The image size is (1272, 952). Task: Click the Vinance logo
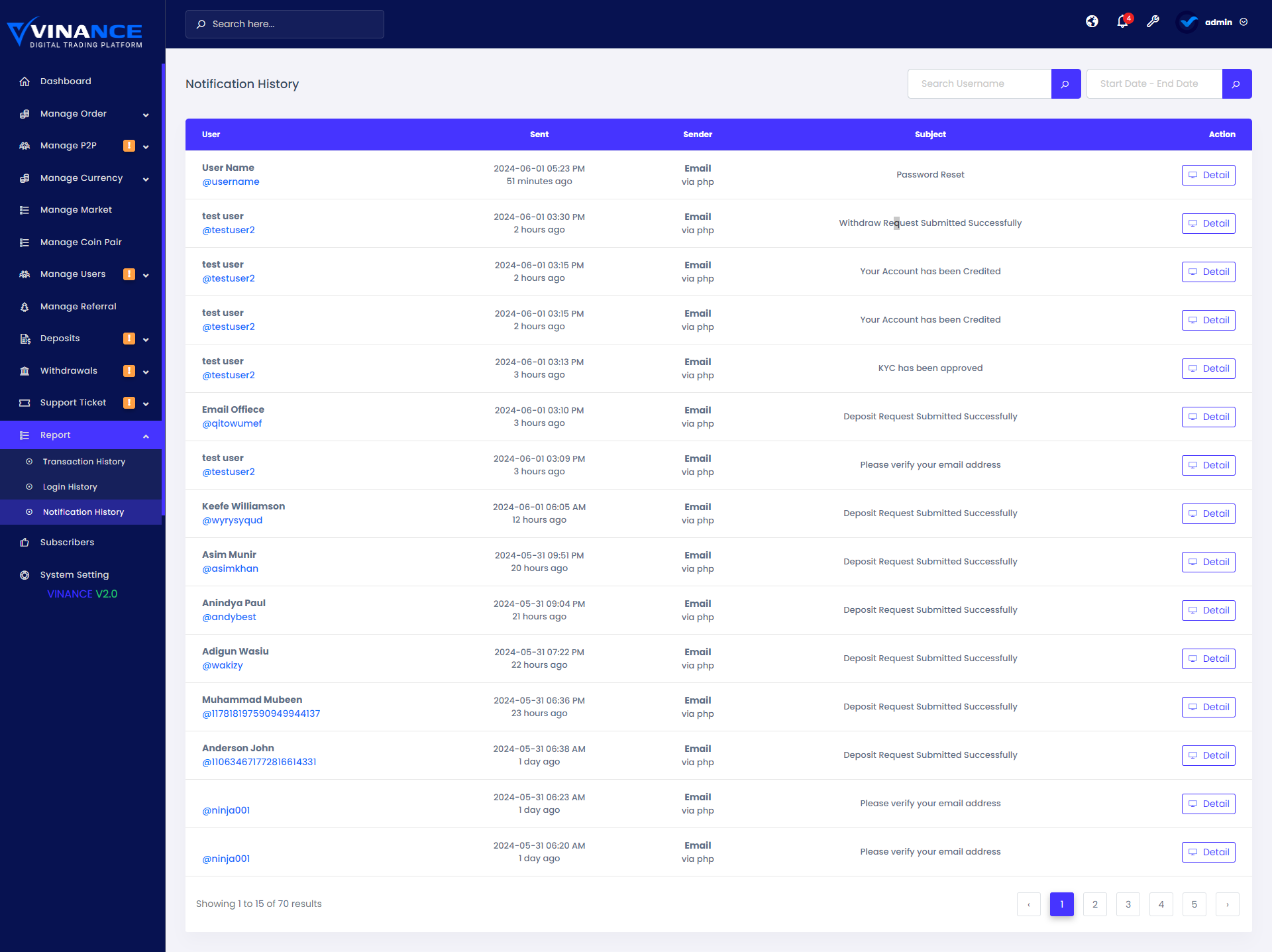[75, 32]
